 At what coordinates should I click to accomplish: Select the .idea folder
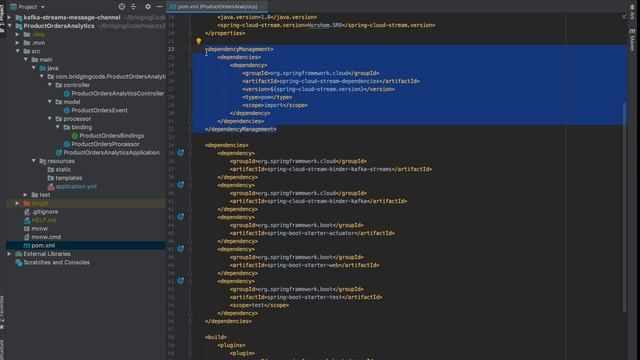(38, 34)
